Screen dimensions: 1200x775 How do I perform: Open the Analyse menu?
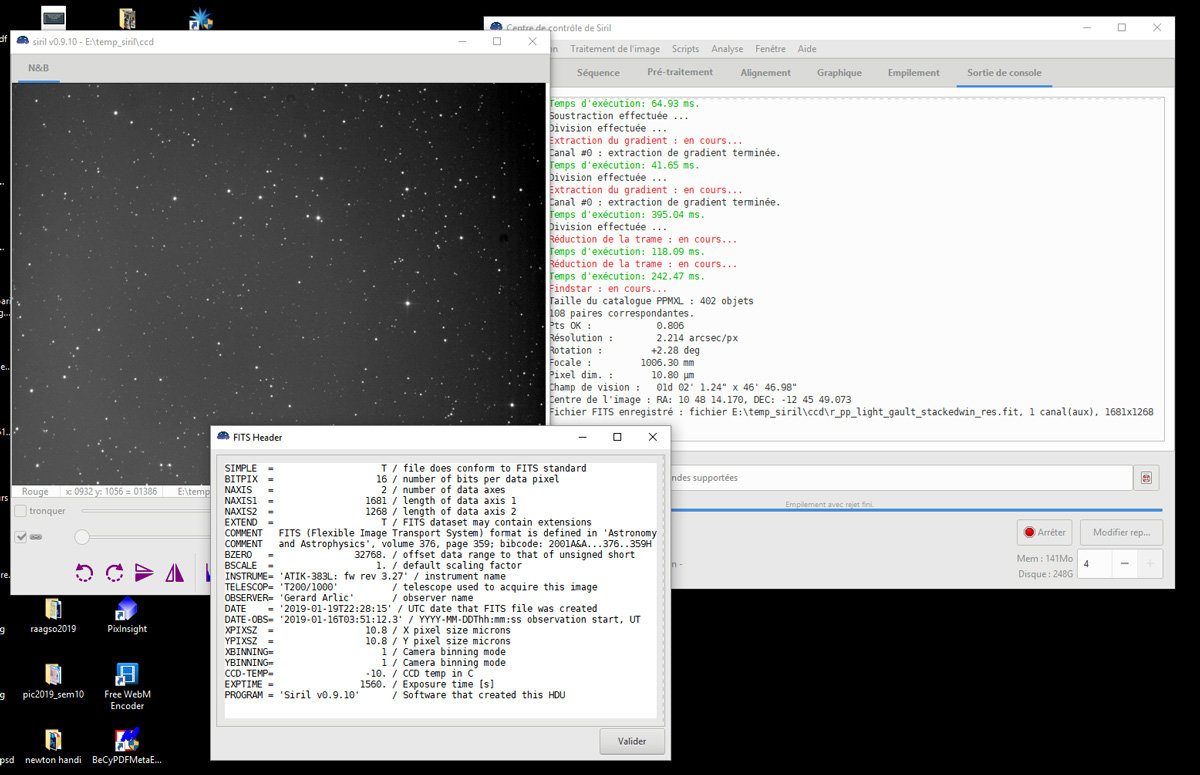(x=727, y=49)
